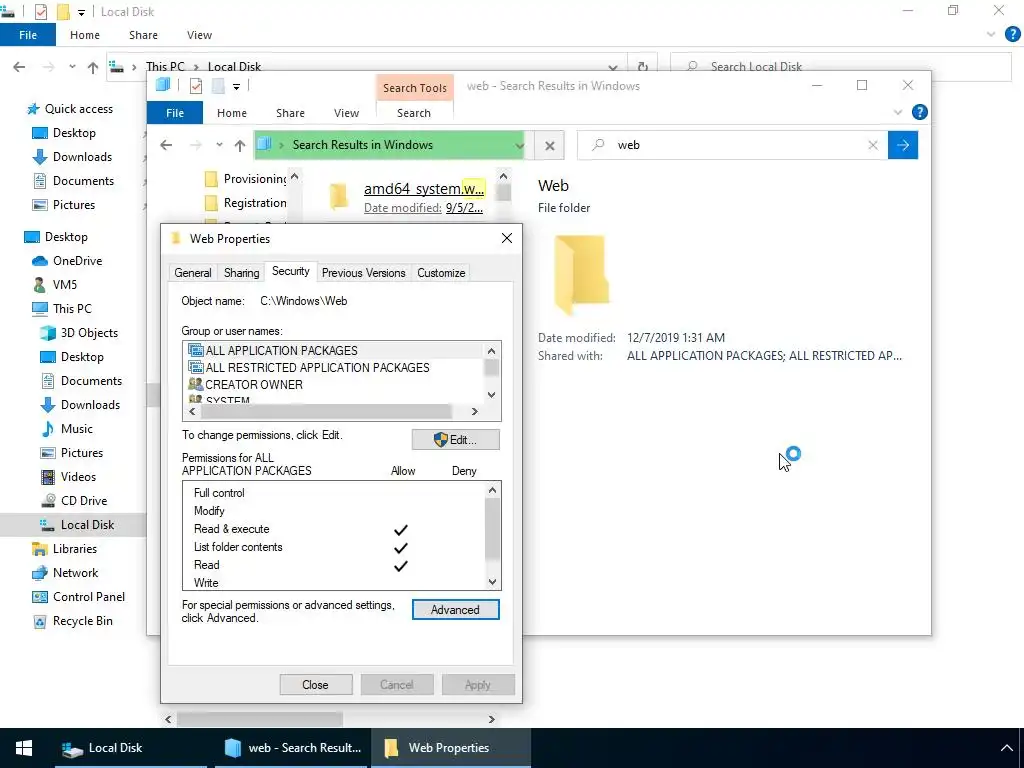Open View tab in the search window

pos(347,113)
